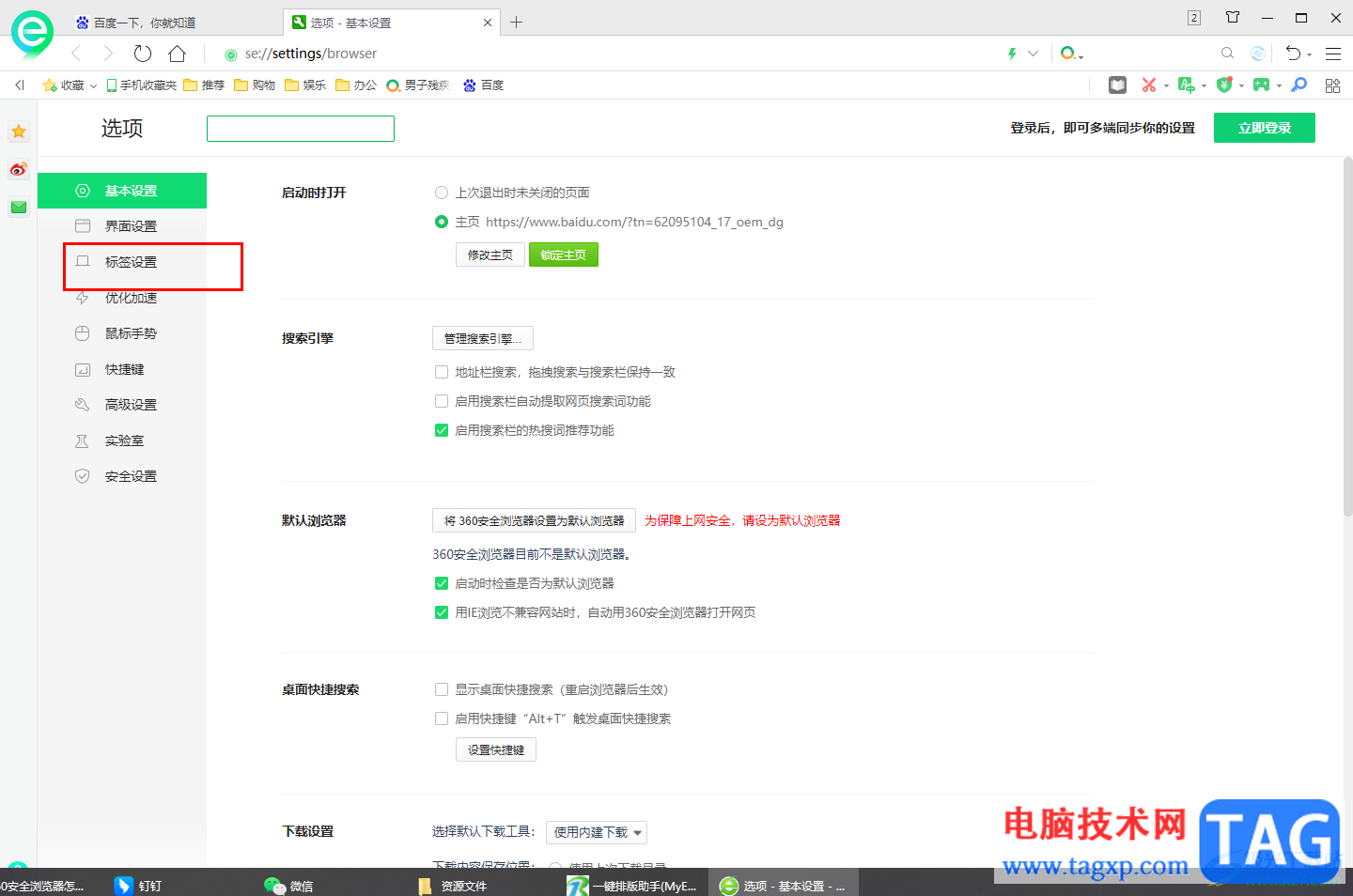Click the add extensions grid icon
Screen dimensions: 1353x896
(x=1332, y=85)
